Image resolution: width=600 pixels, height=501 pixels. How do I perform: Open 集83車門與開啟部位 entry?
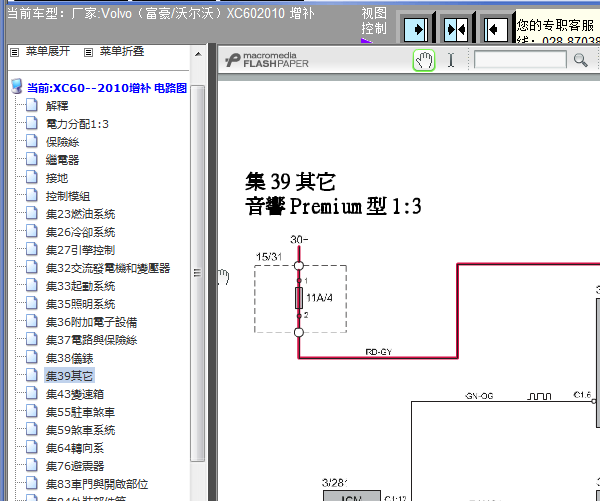(x=97, y=484)
